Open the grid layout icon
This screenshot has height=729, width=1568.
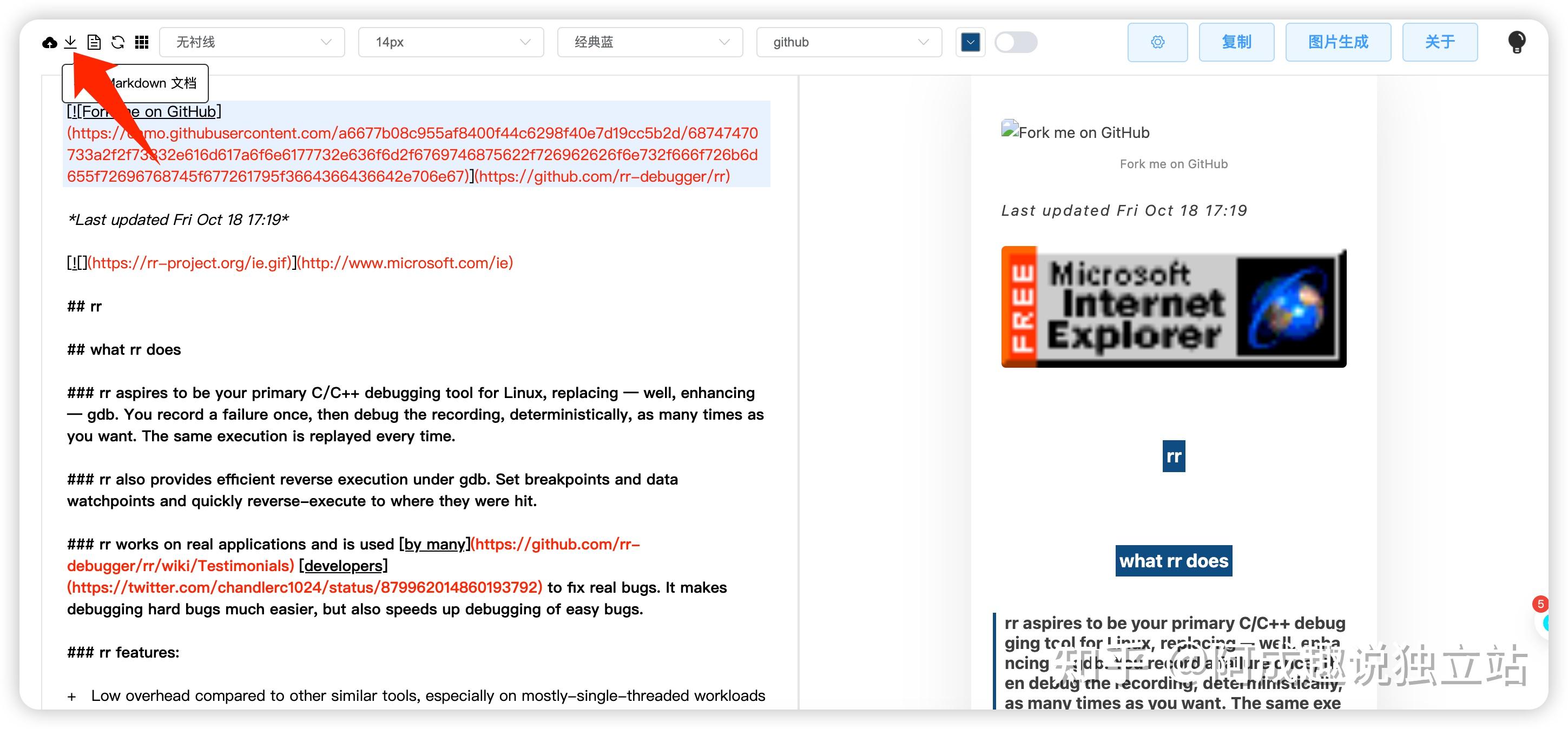(142, 42)
